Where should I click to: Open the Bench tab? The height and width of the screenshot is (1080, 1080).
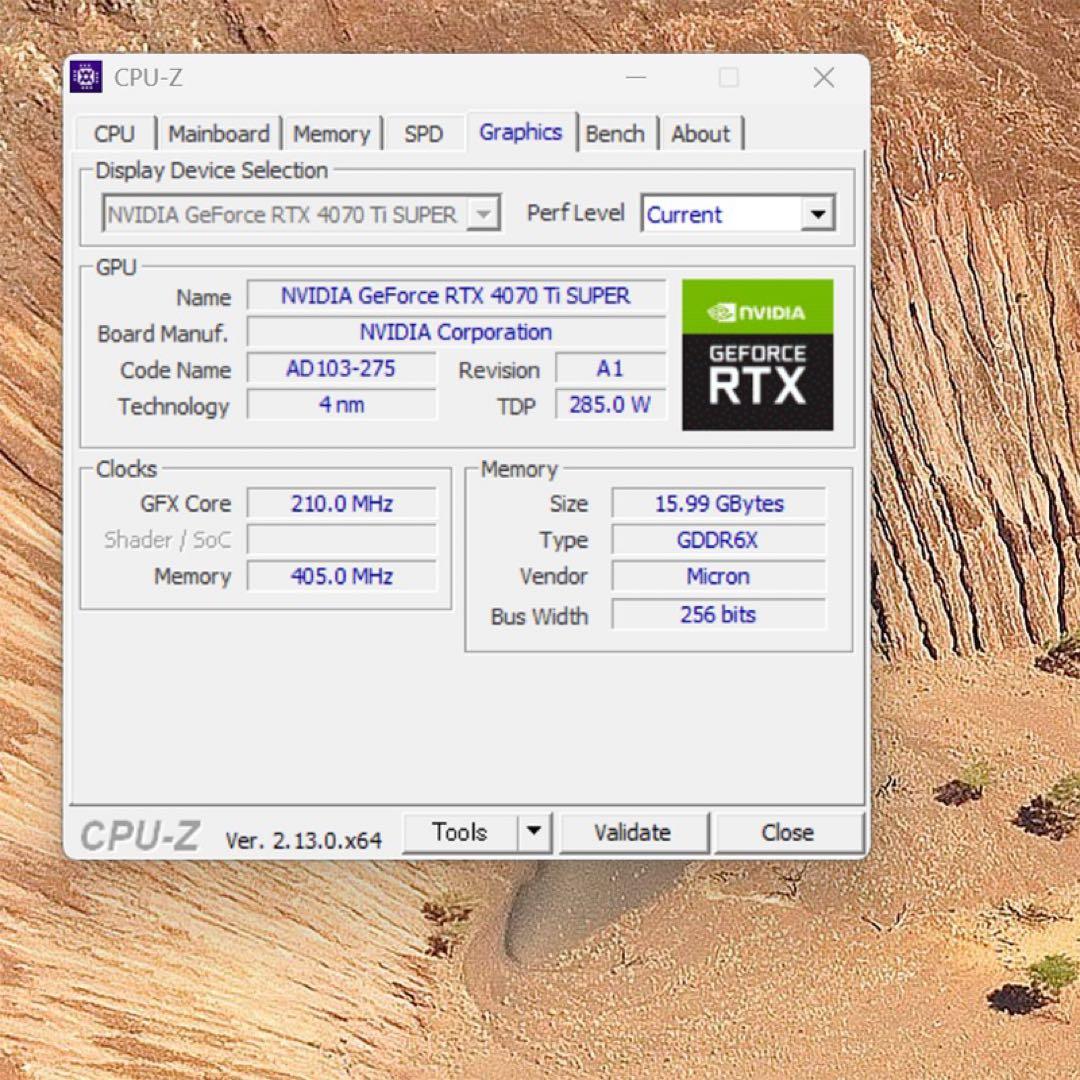click(616, 133)
